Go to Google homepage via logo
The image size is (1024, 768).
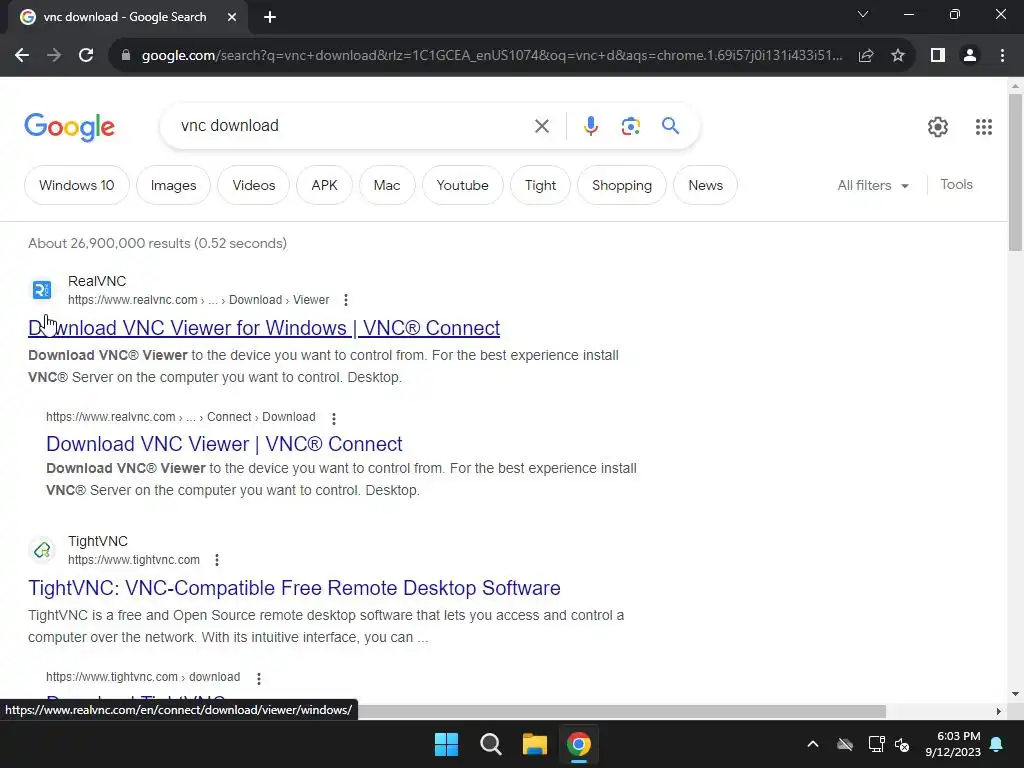(69, 127)
